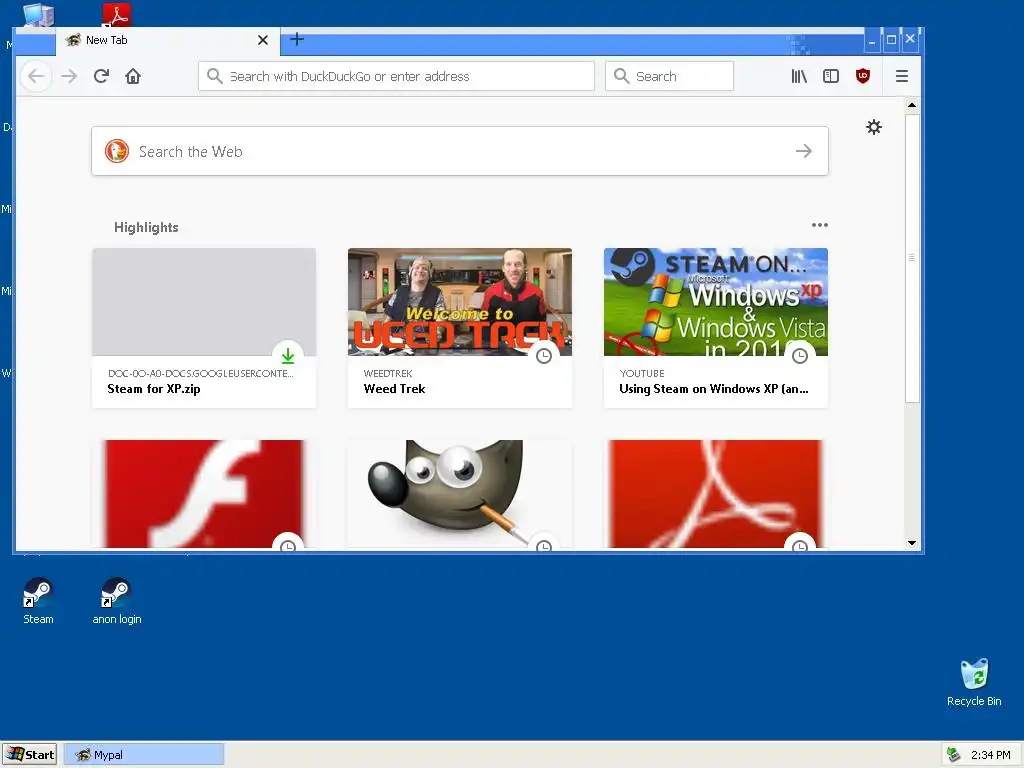This screenshot has width=1024, height=768.
Task: Click the Search the Web field
Action: (460, 152)
